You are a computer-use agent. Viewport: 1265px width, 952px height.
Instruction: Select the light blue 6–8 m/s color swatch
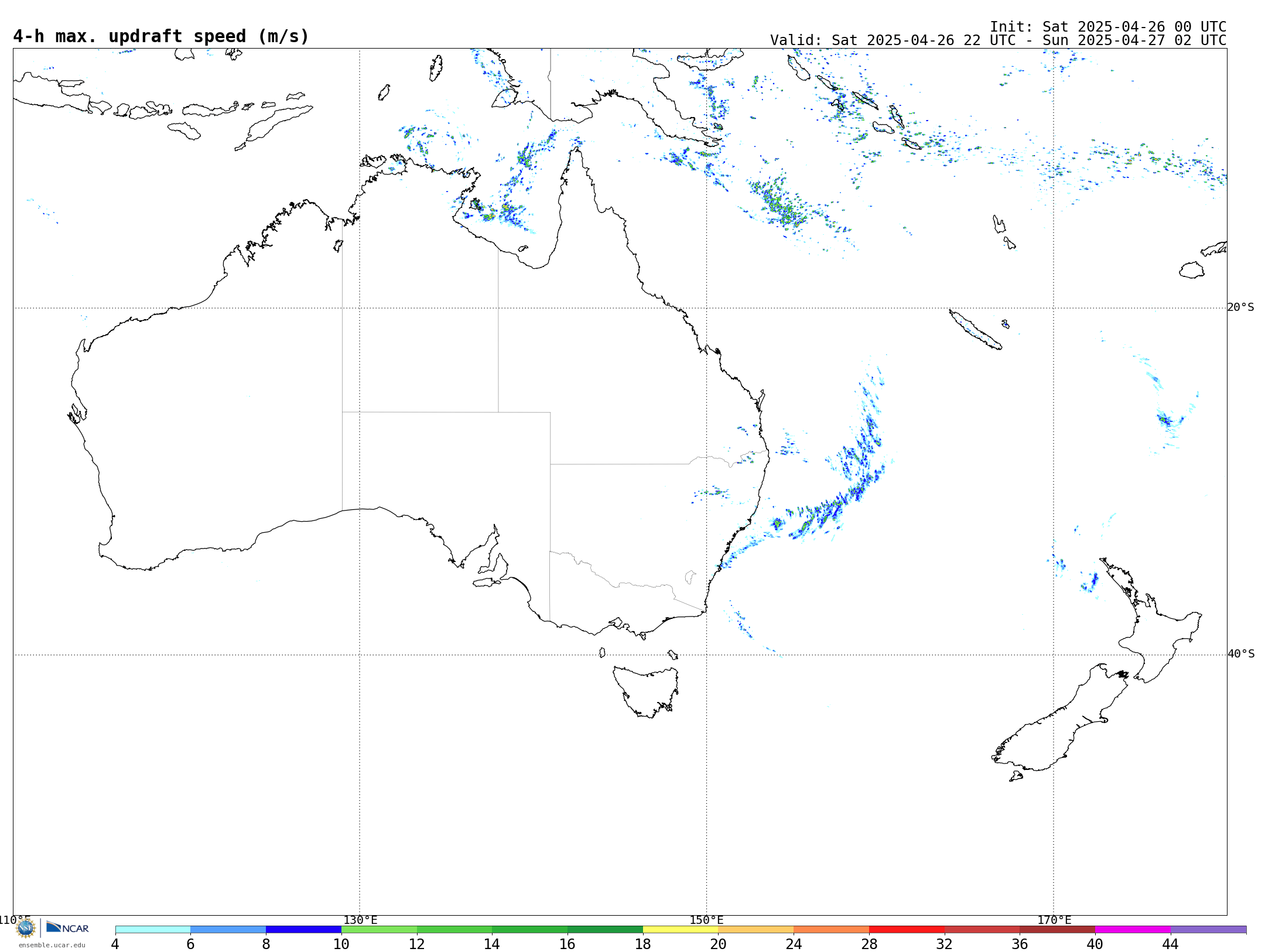[x=228, y=930]
